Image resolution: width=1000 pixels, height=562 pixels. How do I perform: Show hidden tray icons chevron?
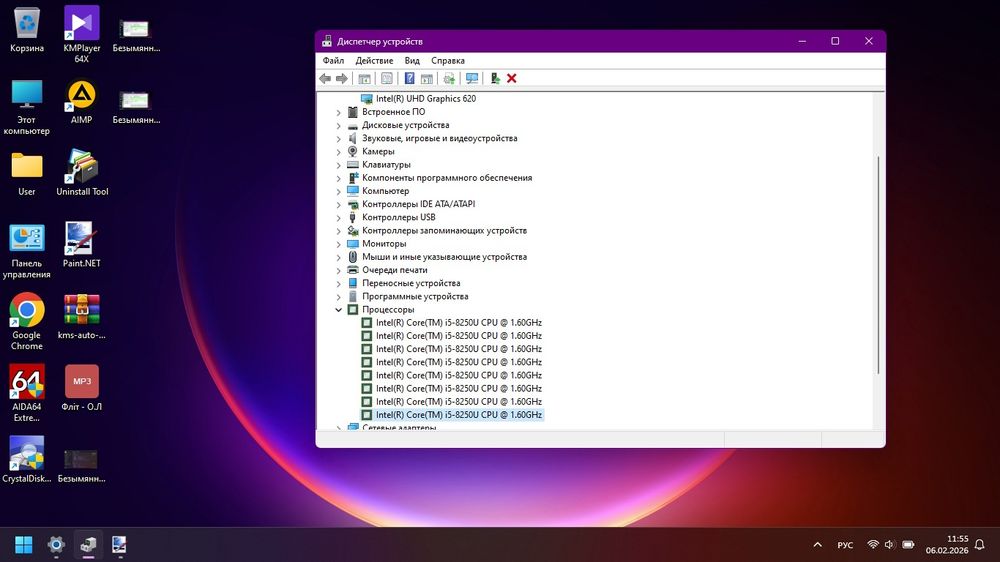[817, 545]
